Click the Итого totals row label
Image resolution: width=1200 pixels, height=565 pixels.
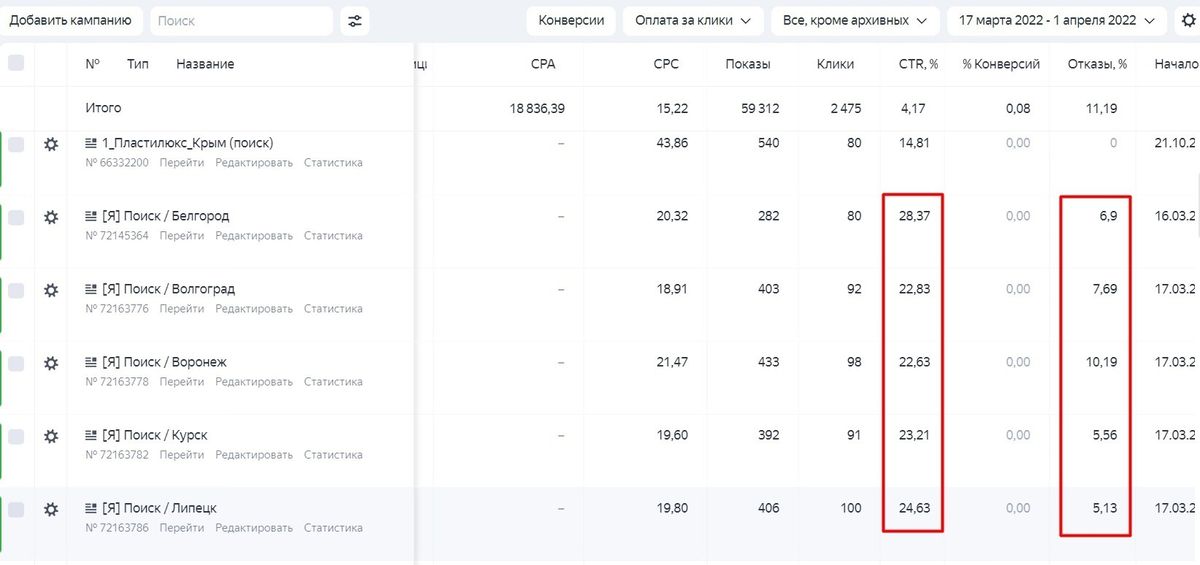[x=103, y=108]
